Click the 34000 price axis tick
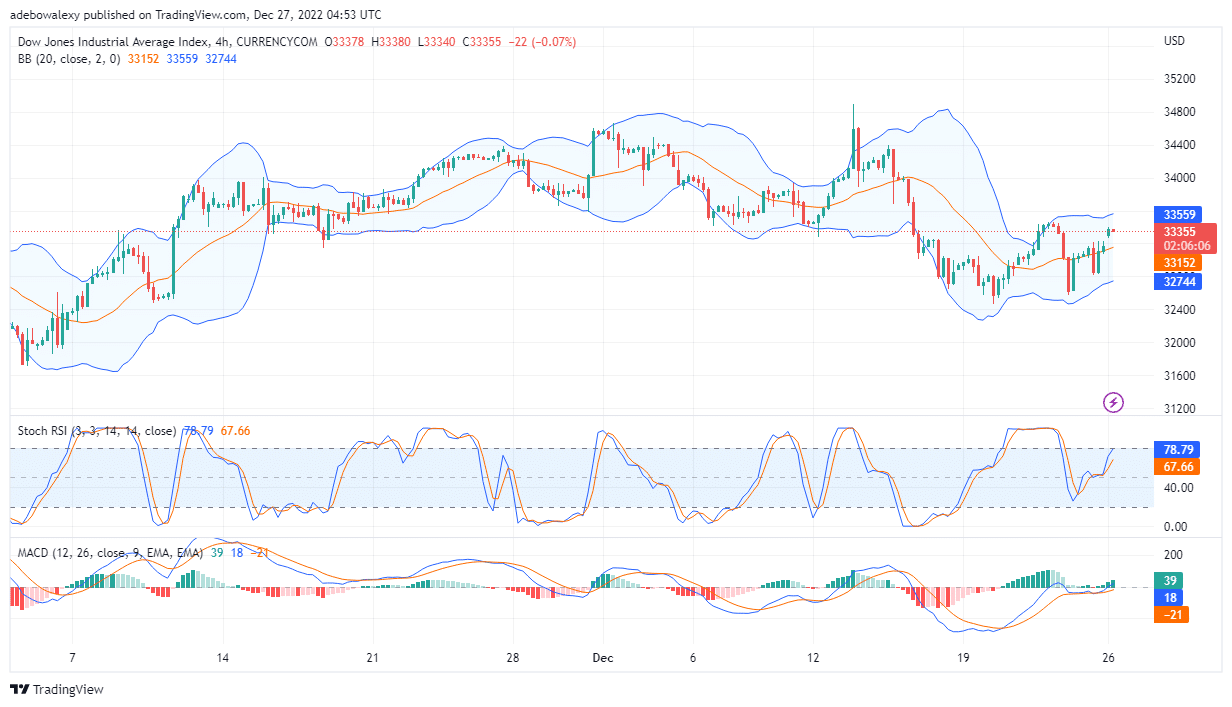1232x707 pixels. pos(1180,178)
